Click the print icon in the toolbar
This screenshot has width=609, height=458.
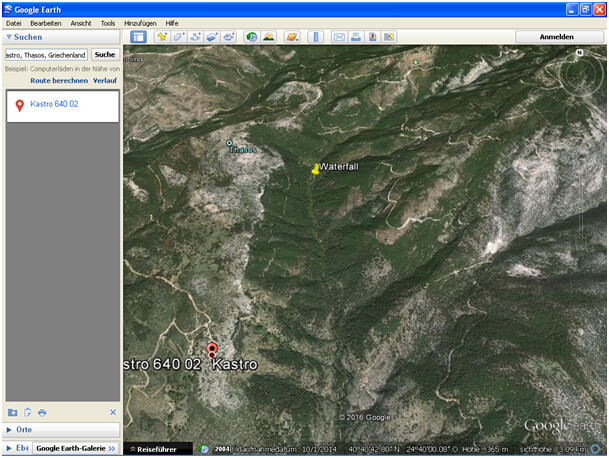(356, 37)
